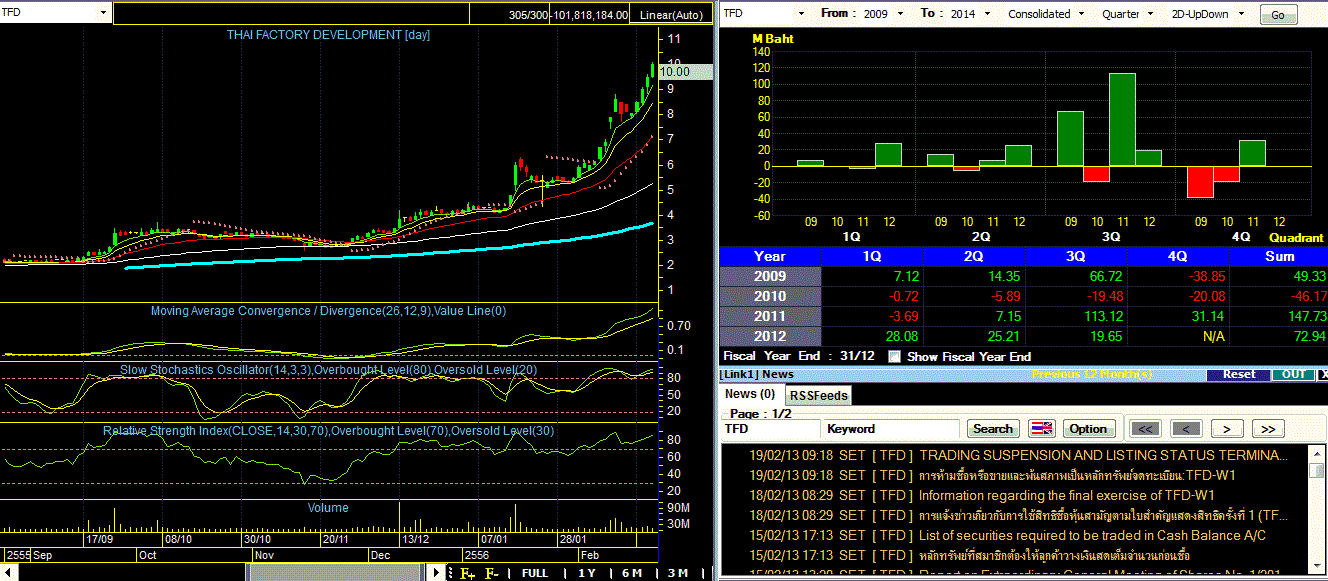
Task: Toggle Show Fiscal Year End checkbox
Action: point(894,356)
